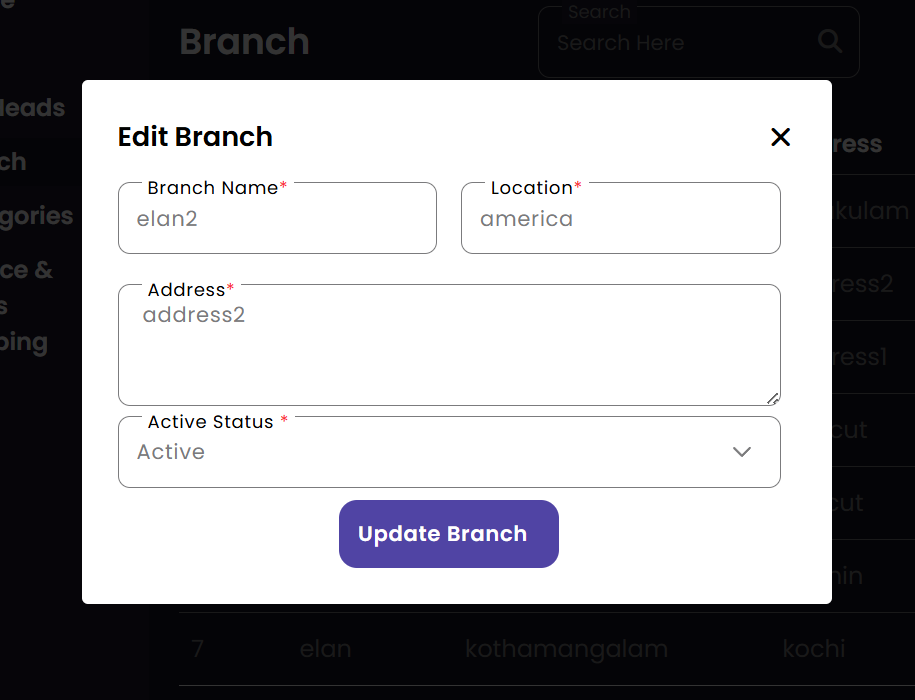Close the Edit Branch dialog
Screen dimensions: 915x700
click(x=780, y=137)
